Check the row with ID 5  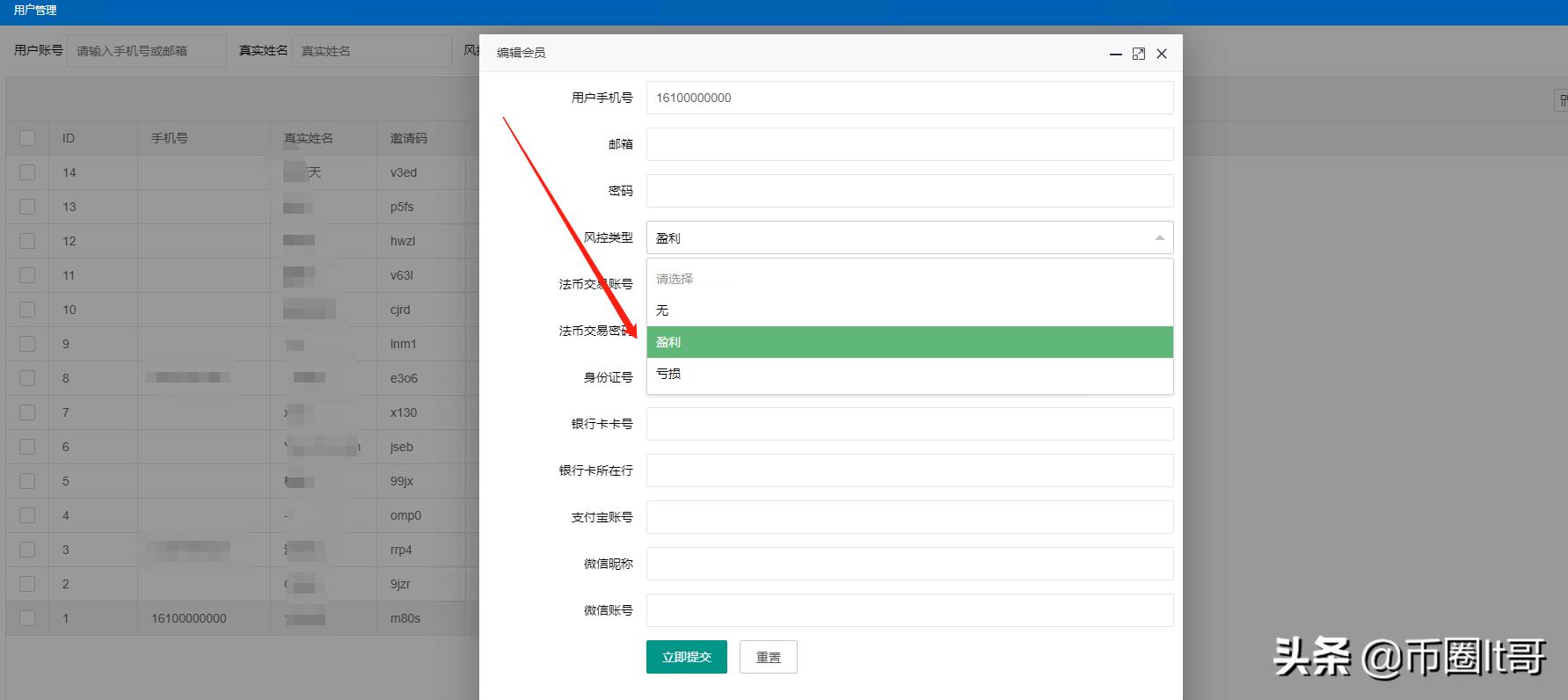[x=27, y=481]
